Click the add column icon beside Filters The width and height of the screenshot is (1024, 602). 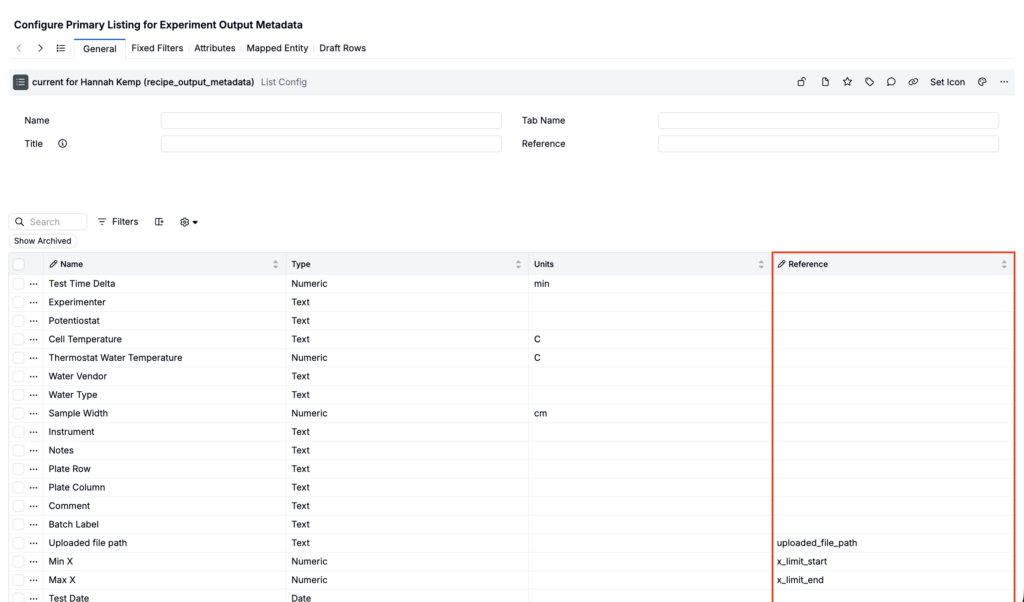pos(159,222)
